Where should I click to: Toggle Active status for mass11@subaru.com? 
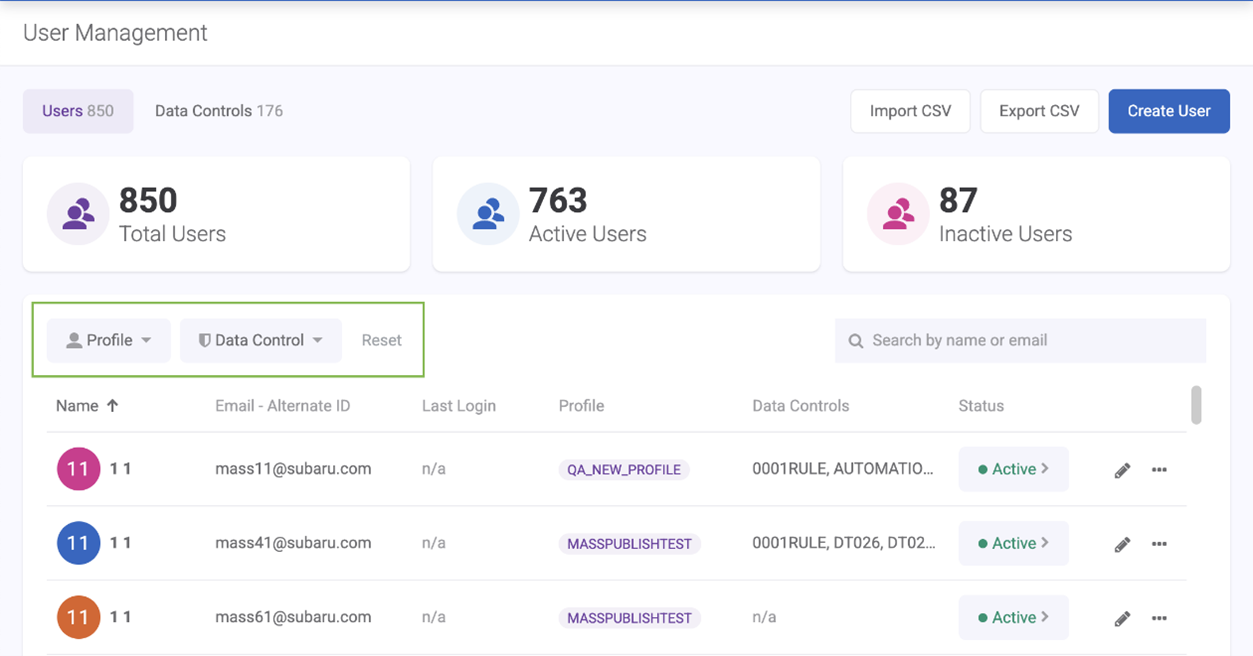1013,469
